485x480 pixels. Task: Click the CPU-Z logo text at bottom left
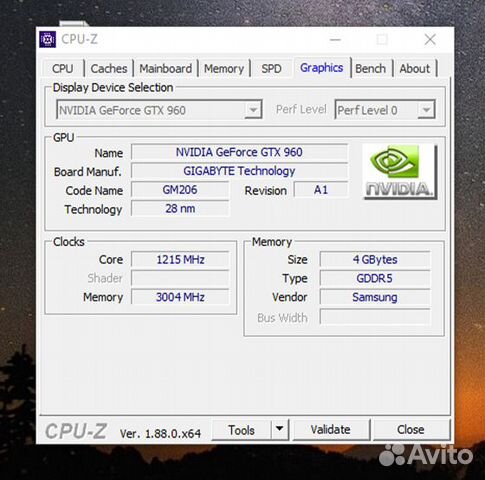[76, 431]
